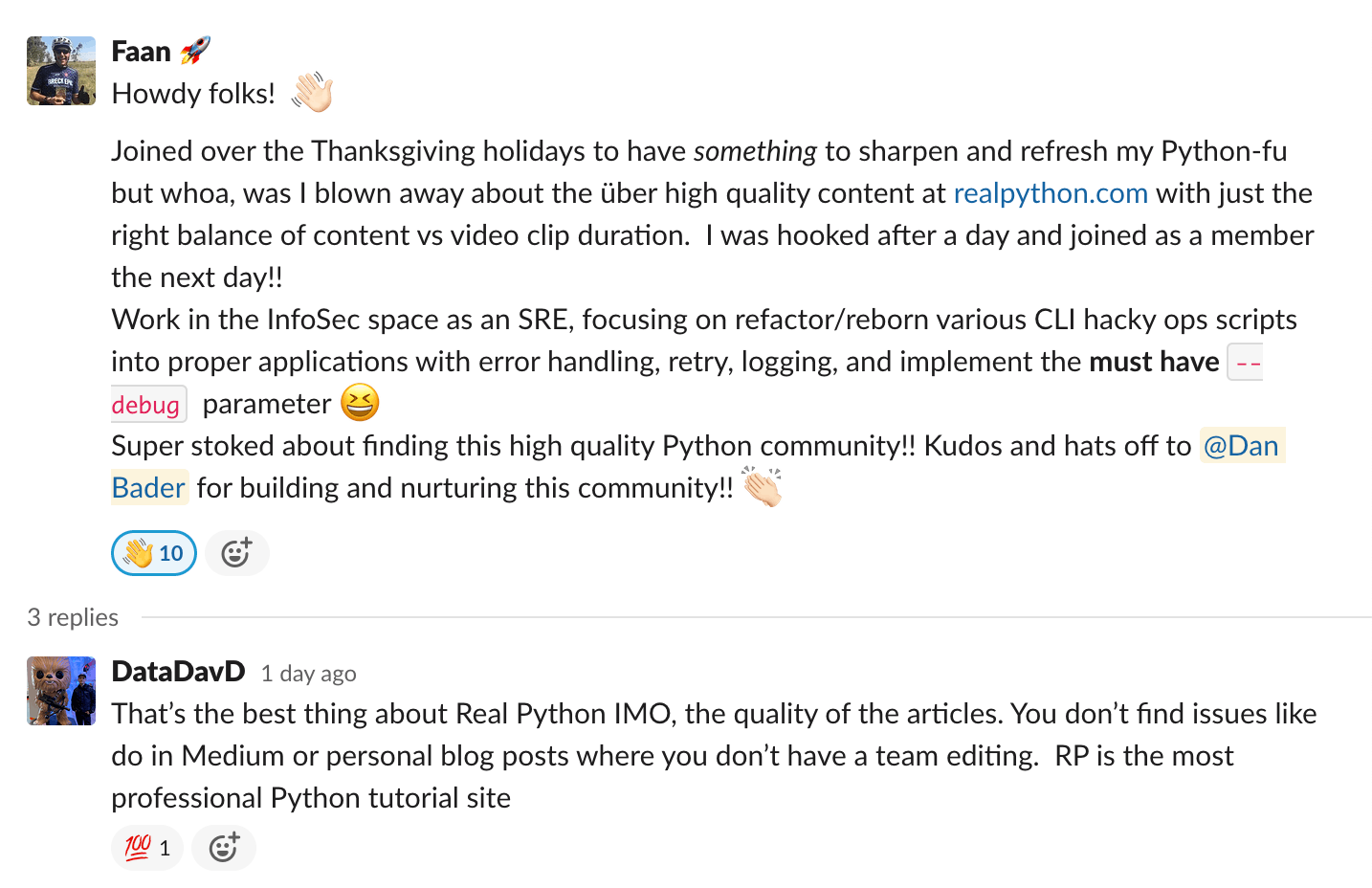Select the inline code snippet debug
The width and height of the screenshot is (1372, 888).
click(x=148, y=404)
